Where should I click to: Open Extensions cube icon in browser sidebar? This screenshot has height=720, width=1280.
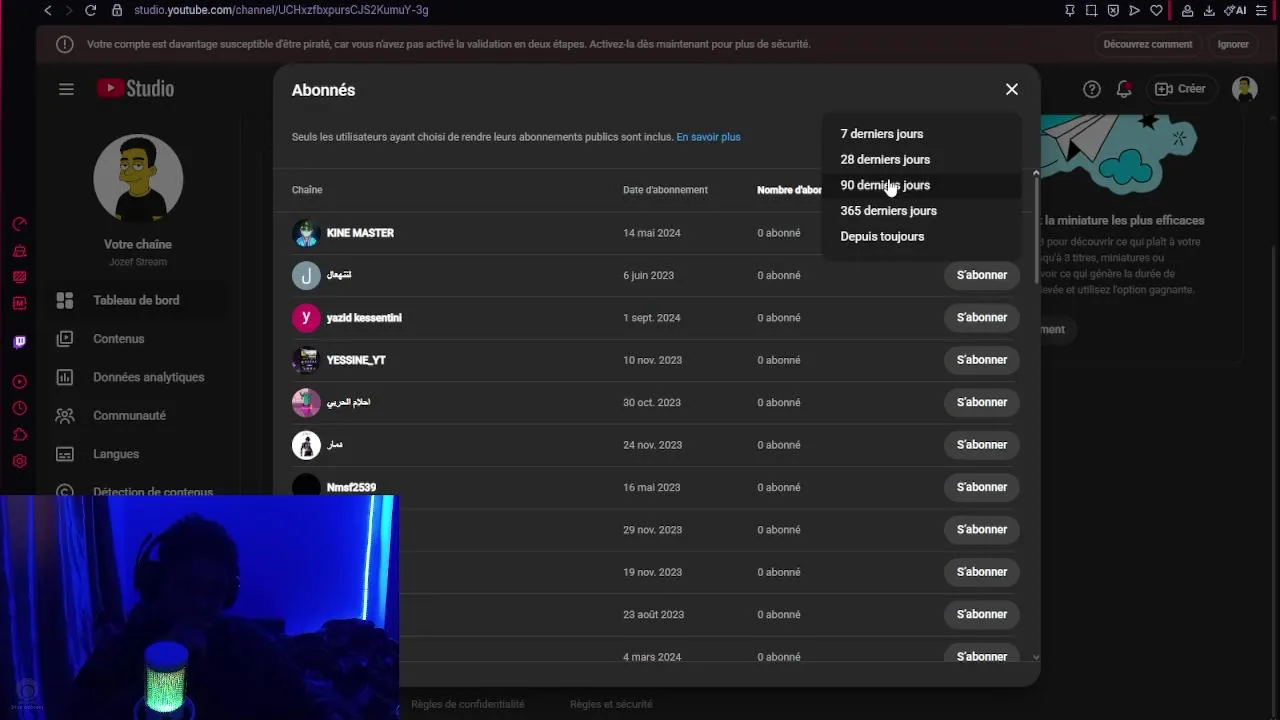tap(19, 434)
